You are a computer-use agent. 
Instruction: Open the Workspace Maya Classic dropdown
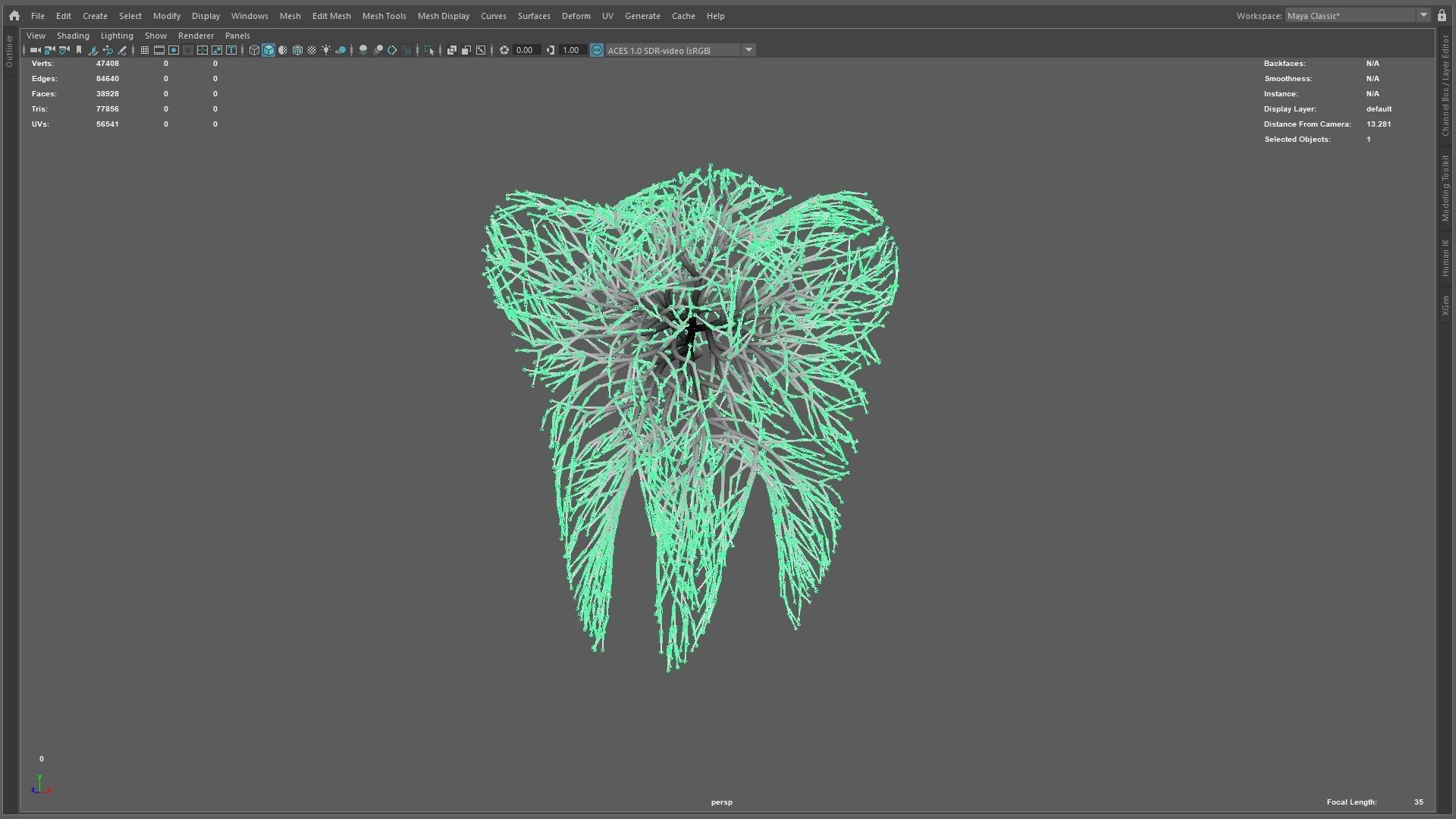tap(1357, 15)
